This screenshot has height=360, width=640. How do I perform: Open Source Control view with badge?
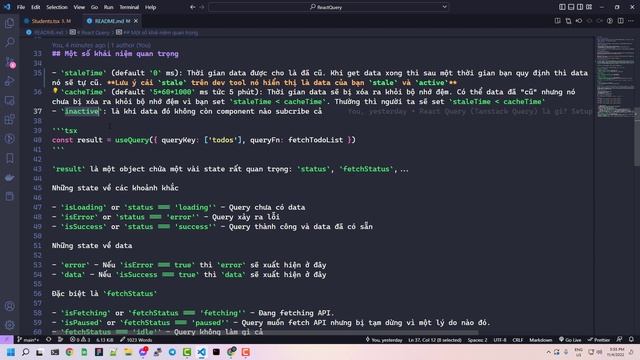(10, 62)
